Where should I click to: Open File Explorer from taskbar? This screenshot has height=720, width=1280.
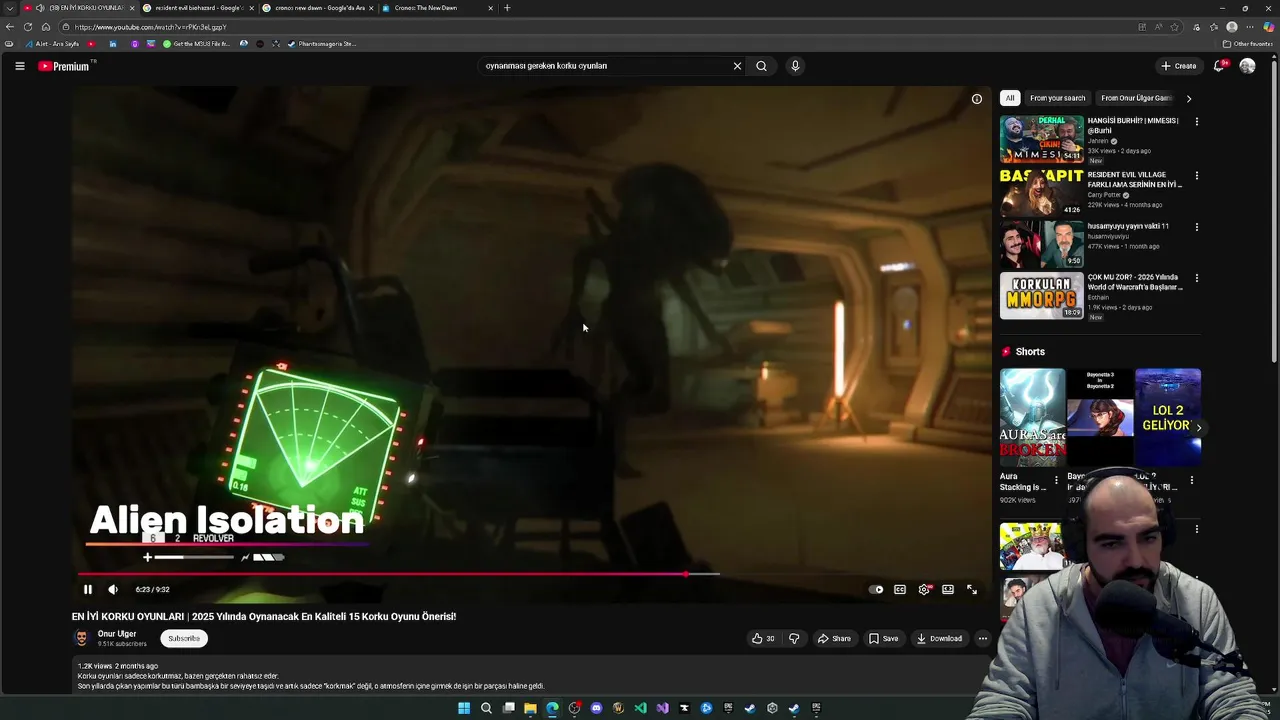click(x=530, y=708)
